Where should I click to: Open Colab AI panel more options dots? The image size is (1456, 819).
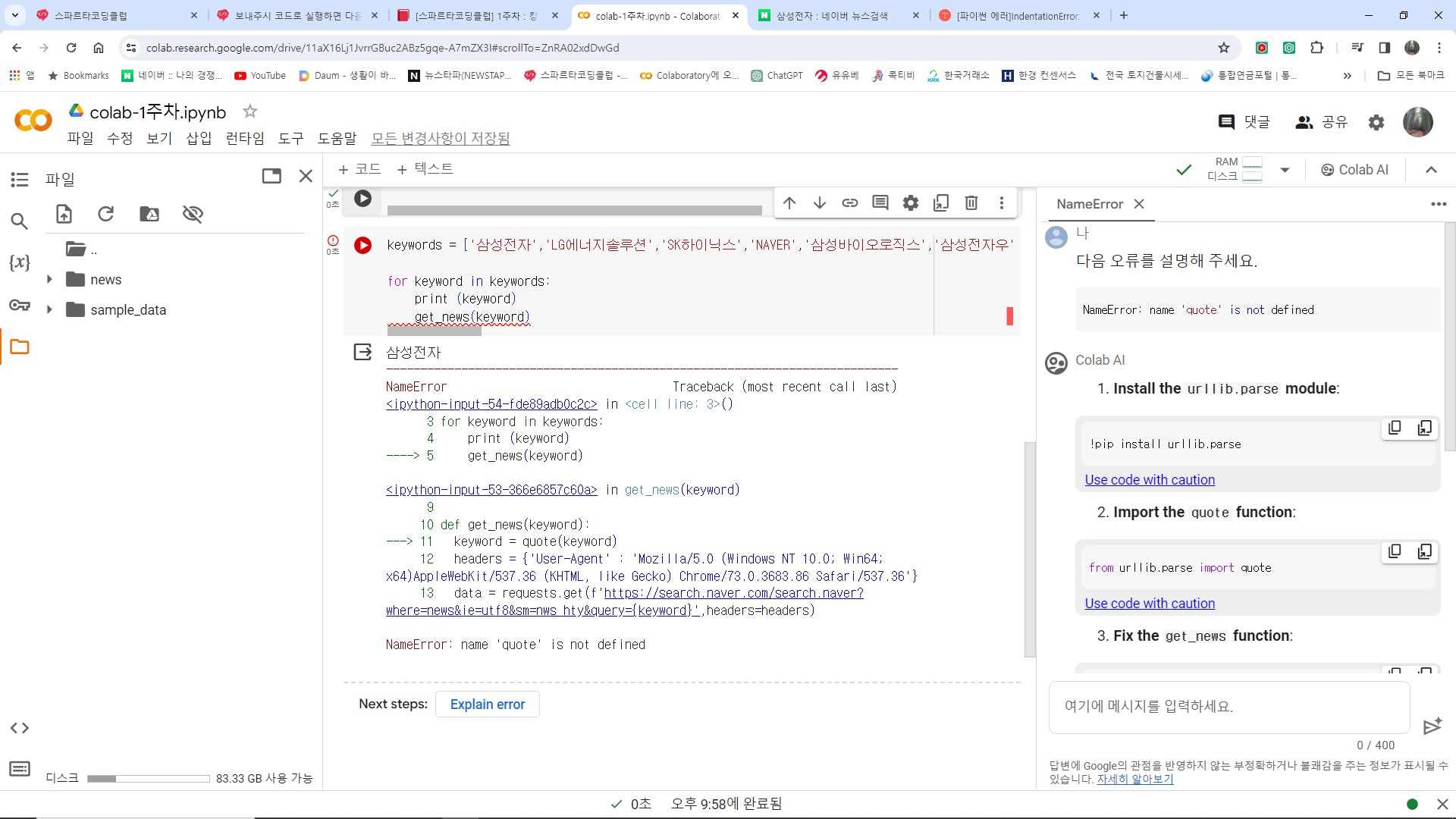tap(1439, 204)
